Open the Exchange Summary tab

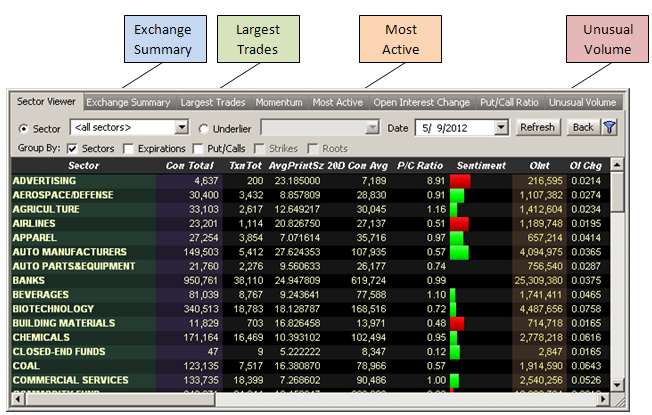pyautogui.click(x=128, y=102)
